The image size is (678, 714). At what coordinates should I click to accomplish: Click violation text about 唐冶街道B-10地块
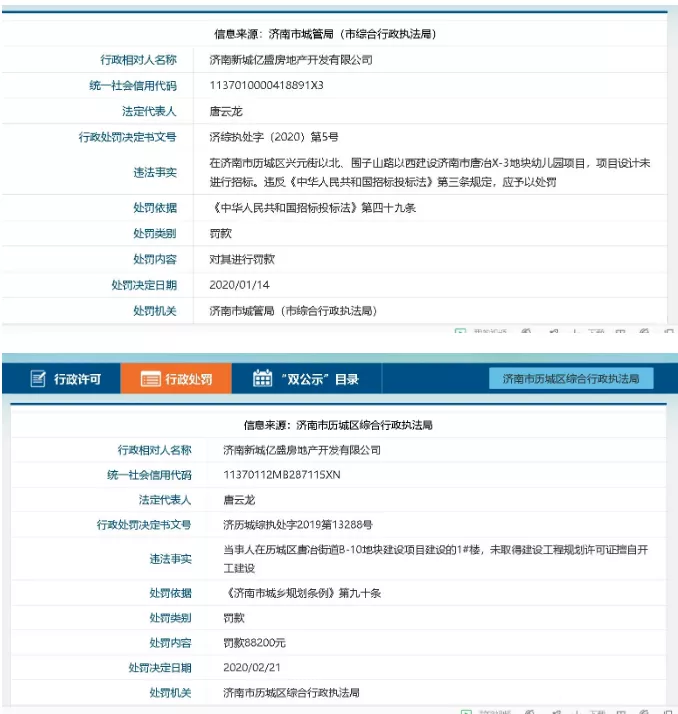[x=435, y=559]
